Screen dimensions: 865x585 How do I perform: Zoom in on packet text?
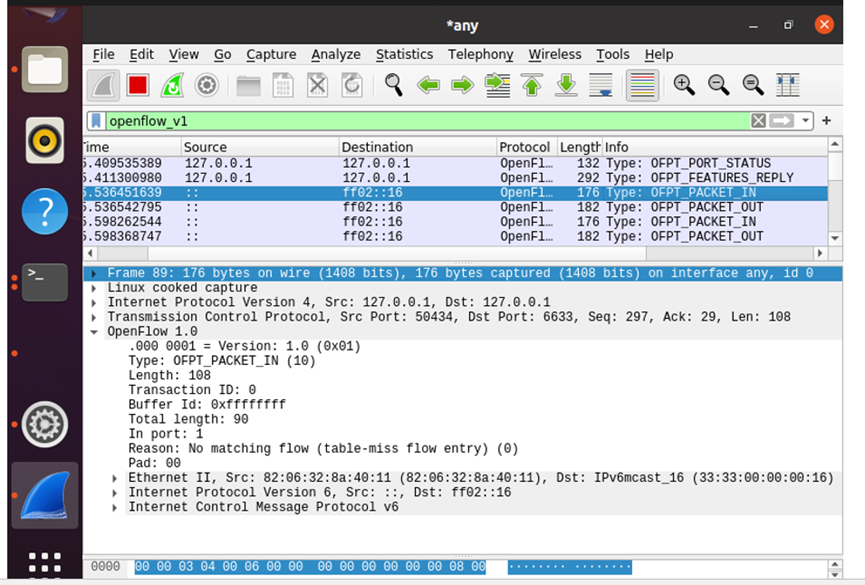point(684,86)
